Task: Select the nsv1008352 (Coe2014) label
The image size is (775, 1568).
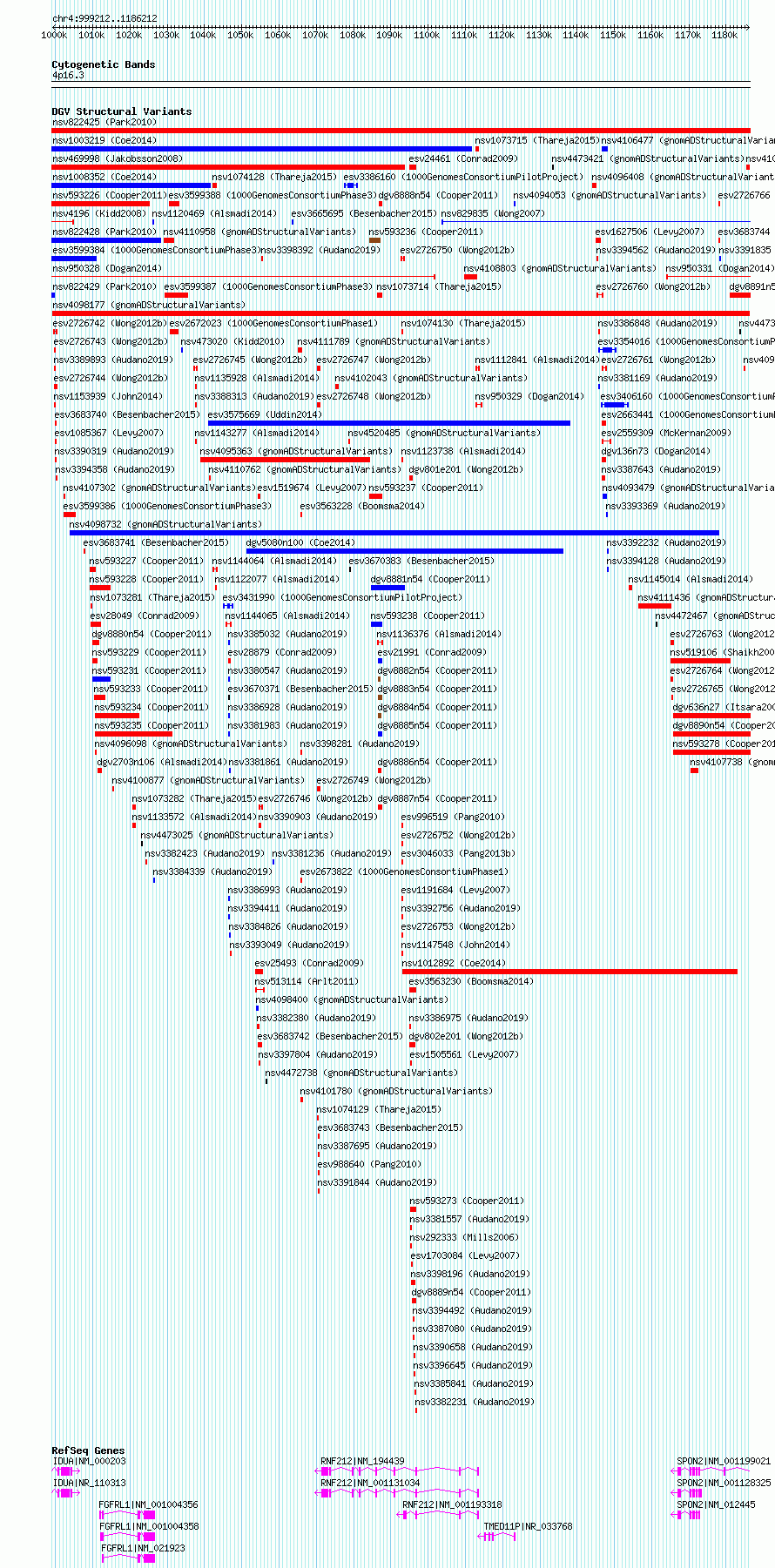Action: point(104,178)
